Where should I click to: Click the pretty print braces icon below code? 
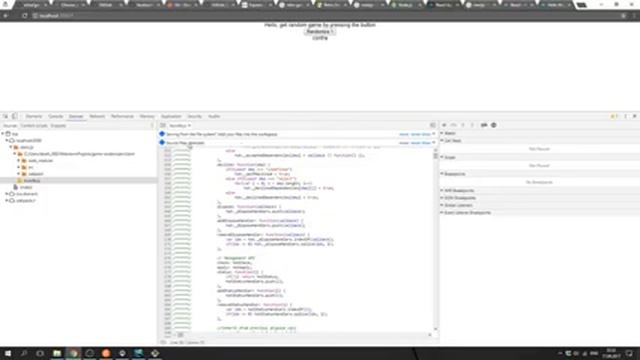[163, 342]
